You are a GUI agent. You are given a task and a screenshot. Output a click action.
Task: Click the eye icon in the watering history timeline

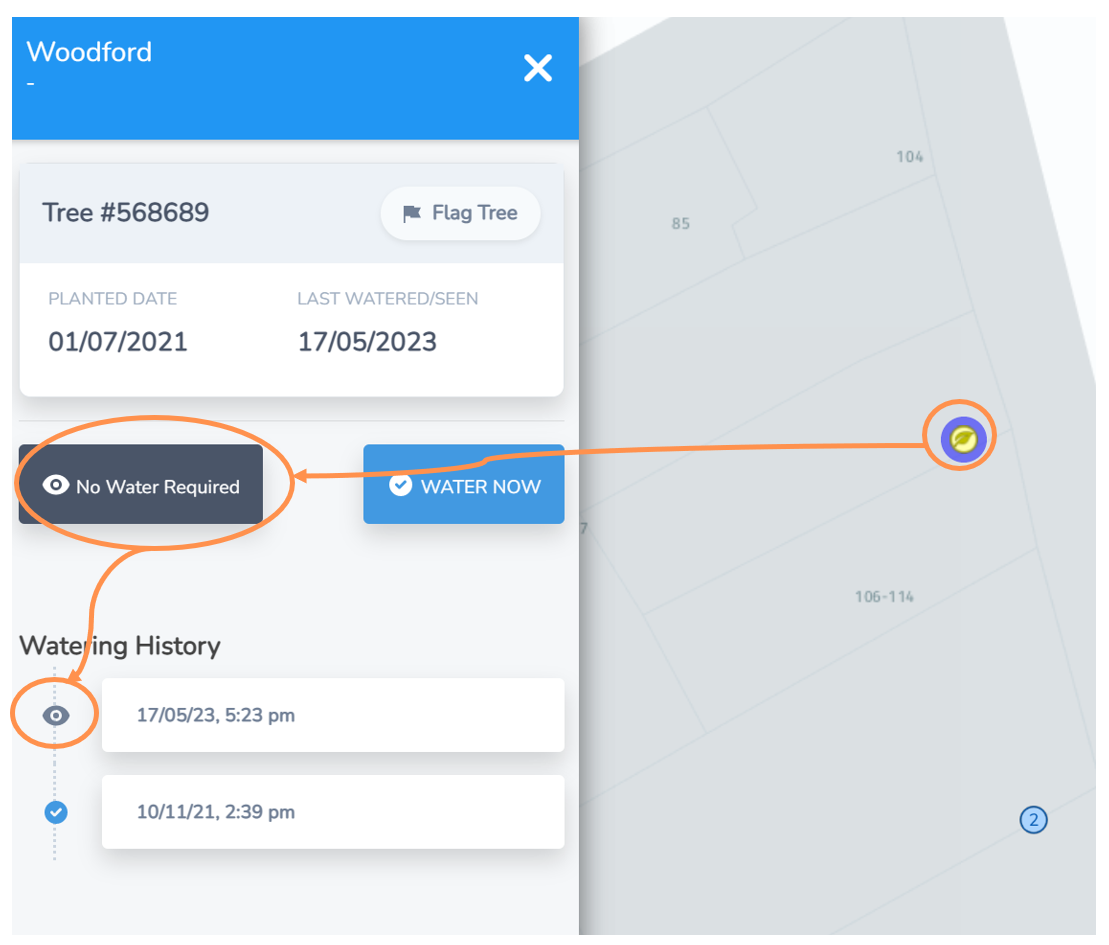(56, 715)
